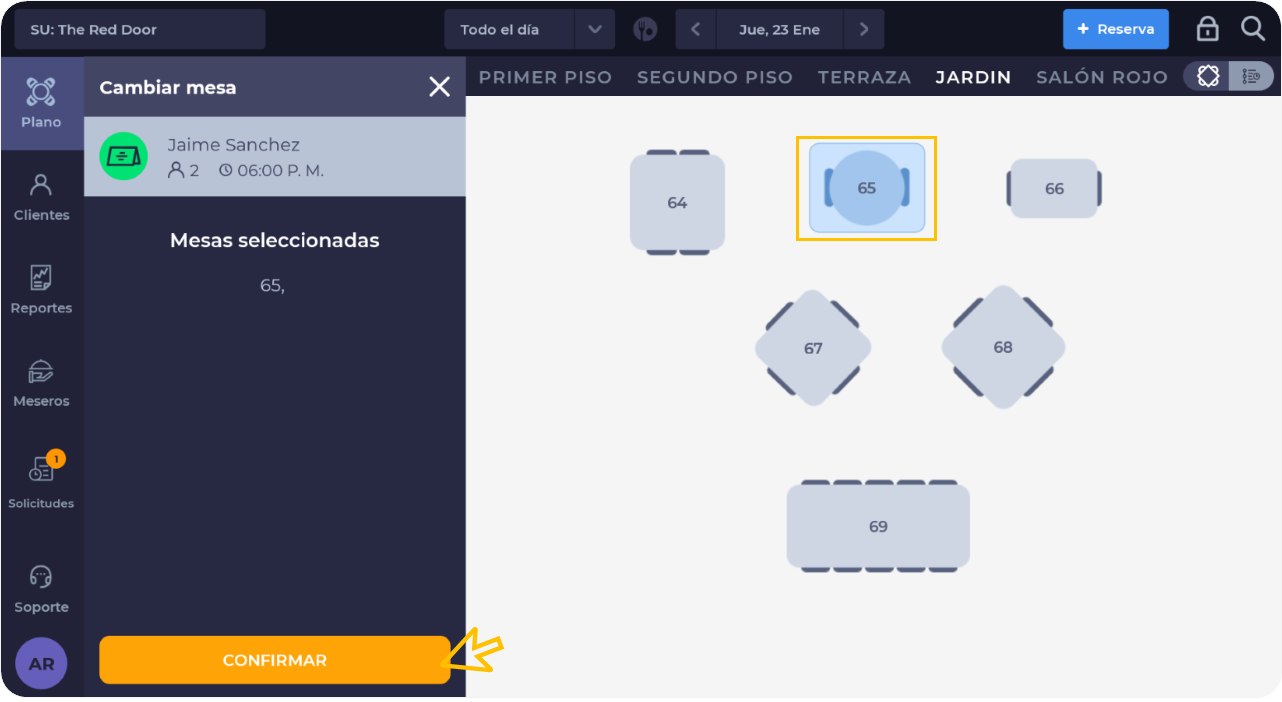Click the party size 2 indicator
Image resolution: width=1282 pixels, height=702 pixels.
tap(184, 171)
